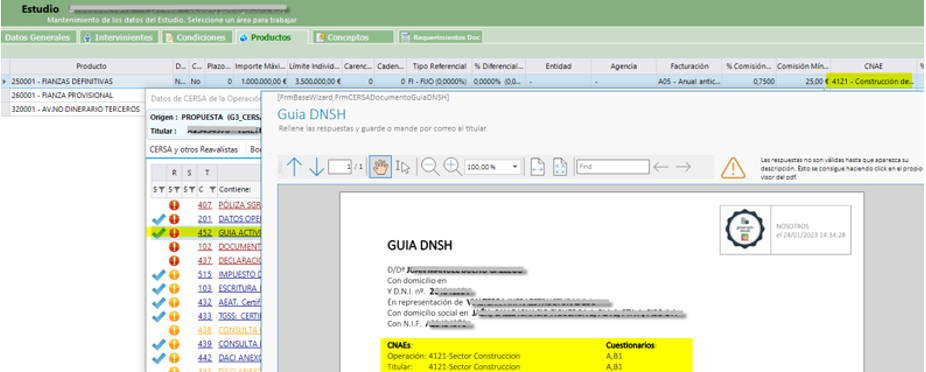Image resolution: width=926 pixels, height=372 pixels.
Task: Select the CERSA y otros Reavalistas tab
Action: click(x=194, y=150)
